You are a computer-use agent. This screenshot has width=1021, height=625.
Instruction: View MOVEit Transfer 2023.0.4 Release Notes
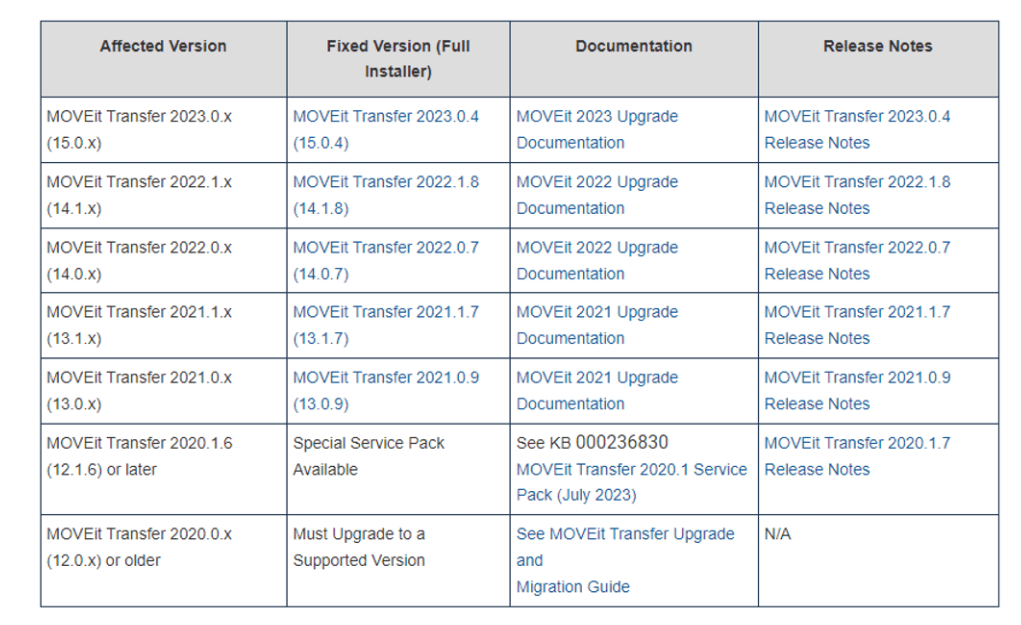tap(857, 130)
